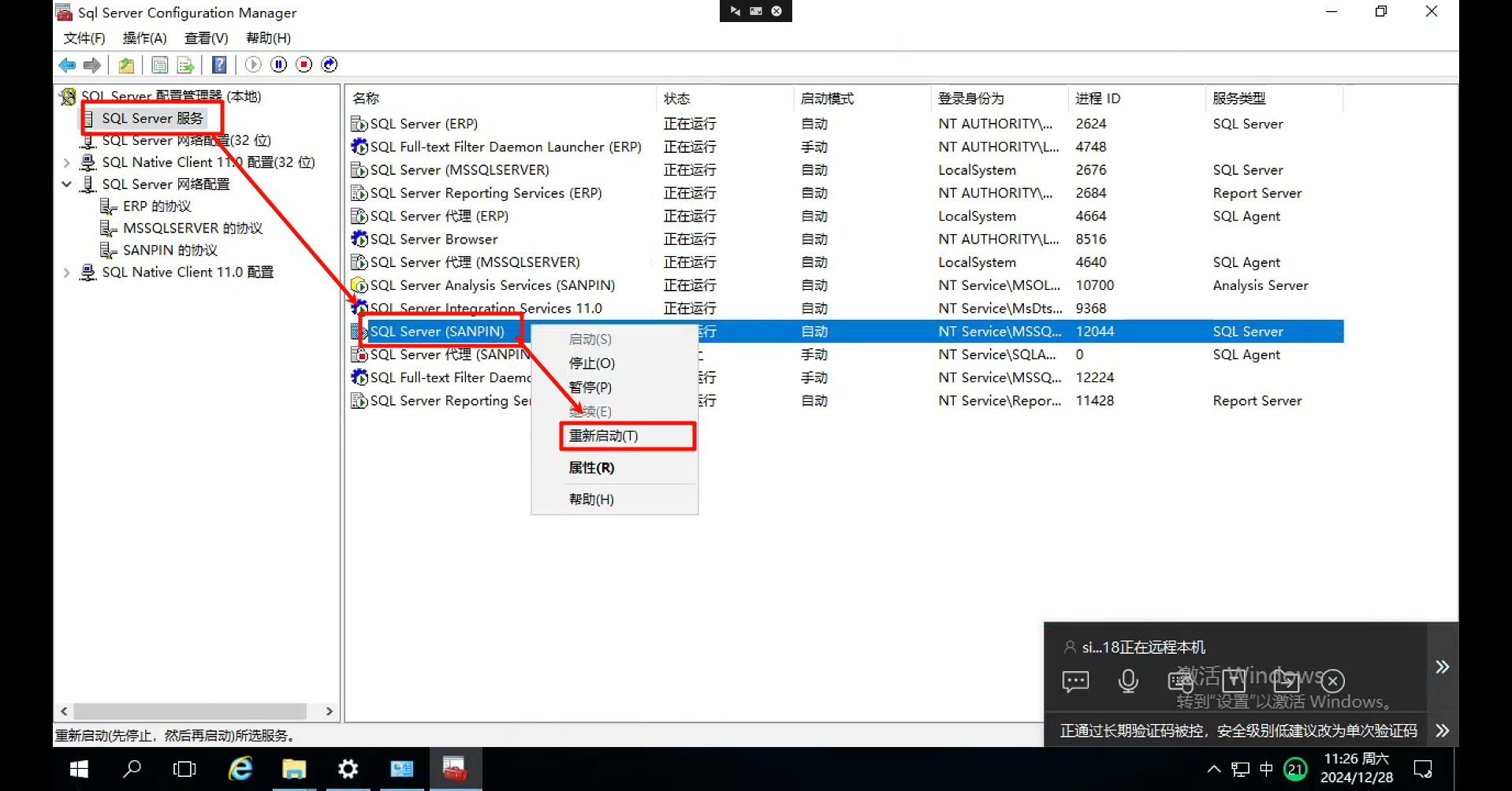Open the Help toolbar icon
Screen dimensions: 1512x791
click(219, 65)
